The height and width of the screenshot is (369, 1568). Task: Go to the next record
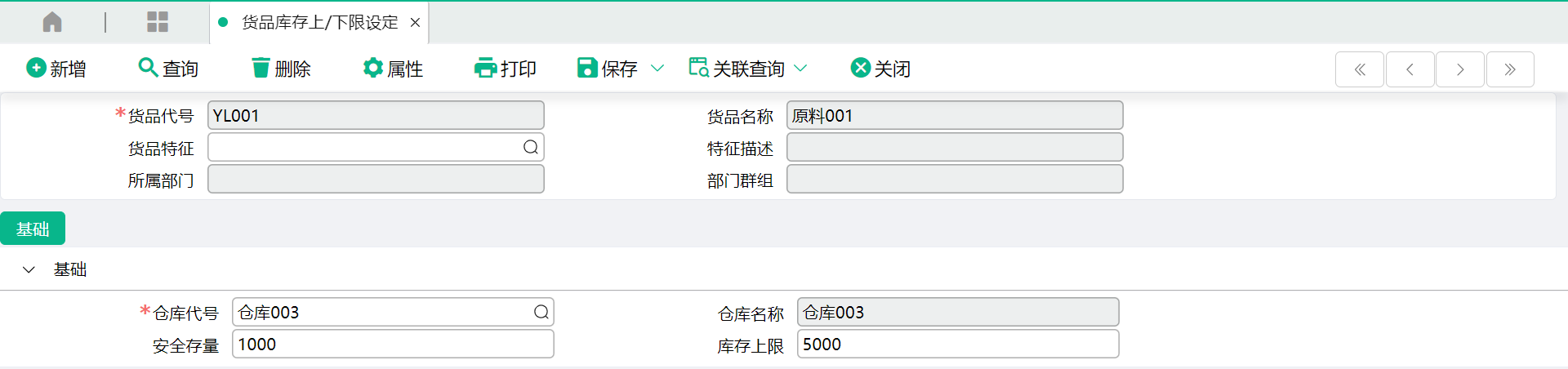click(1460, 69)
